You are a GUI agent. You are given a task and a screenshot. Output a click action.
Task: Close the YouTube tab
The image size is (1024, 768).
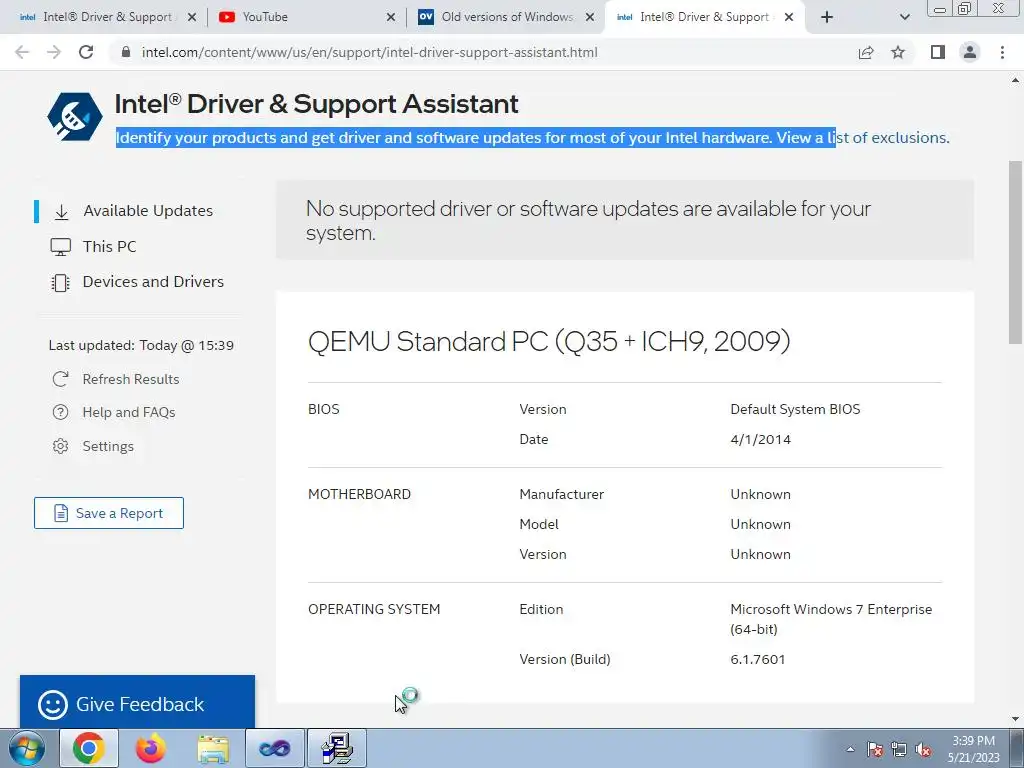[391, 17]
